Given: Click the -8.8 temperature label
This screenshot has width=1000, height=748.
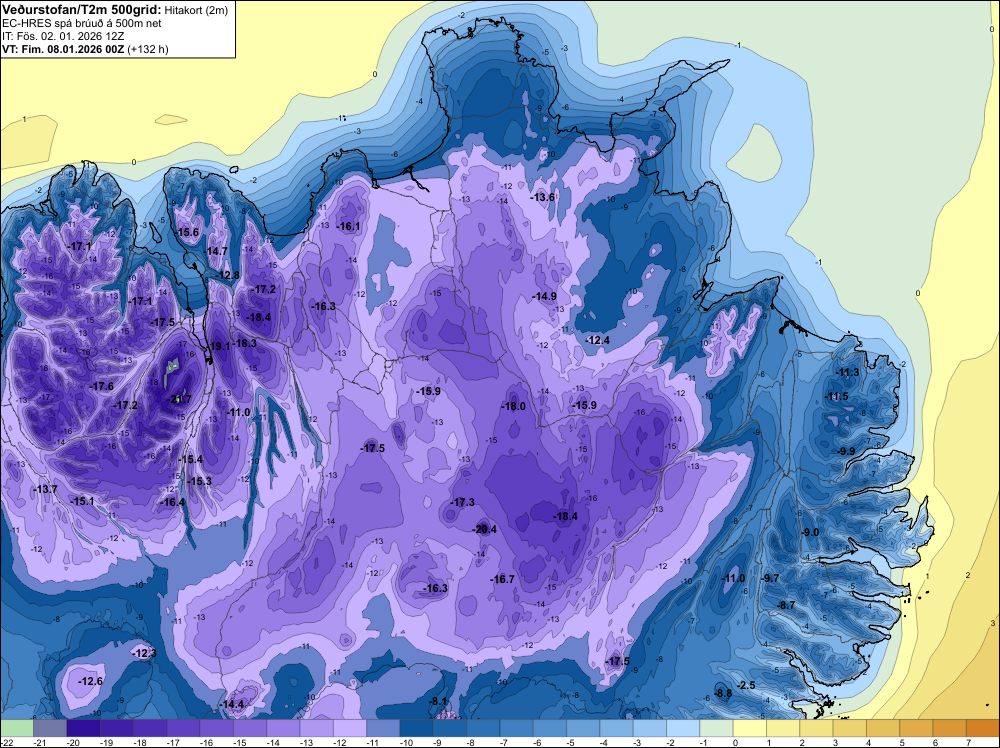Looking at the screenshot, I should (724, 694).
